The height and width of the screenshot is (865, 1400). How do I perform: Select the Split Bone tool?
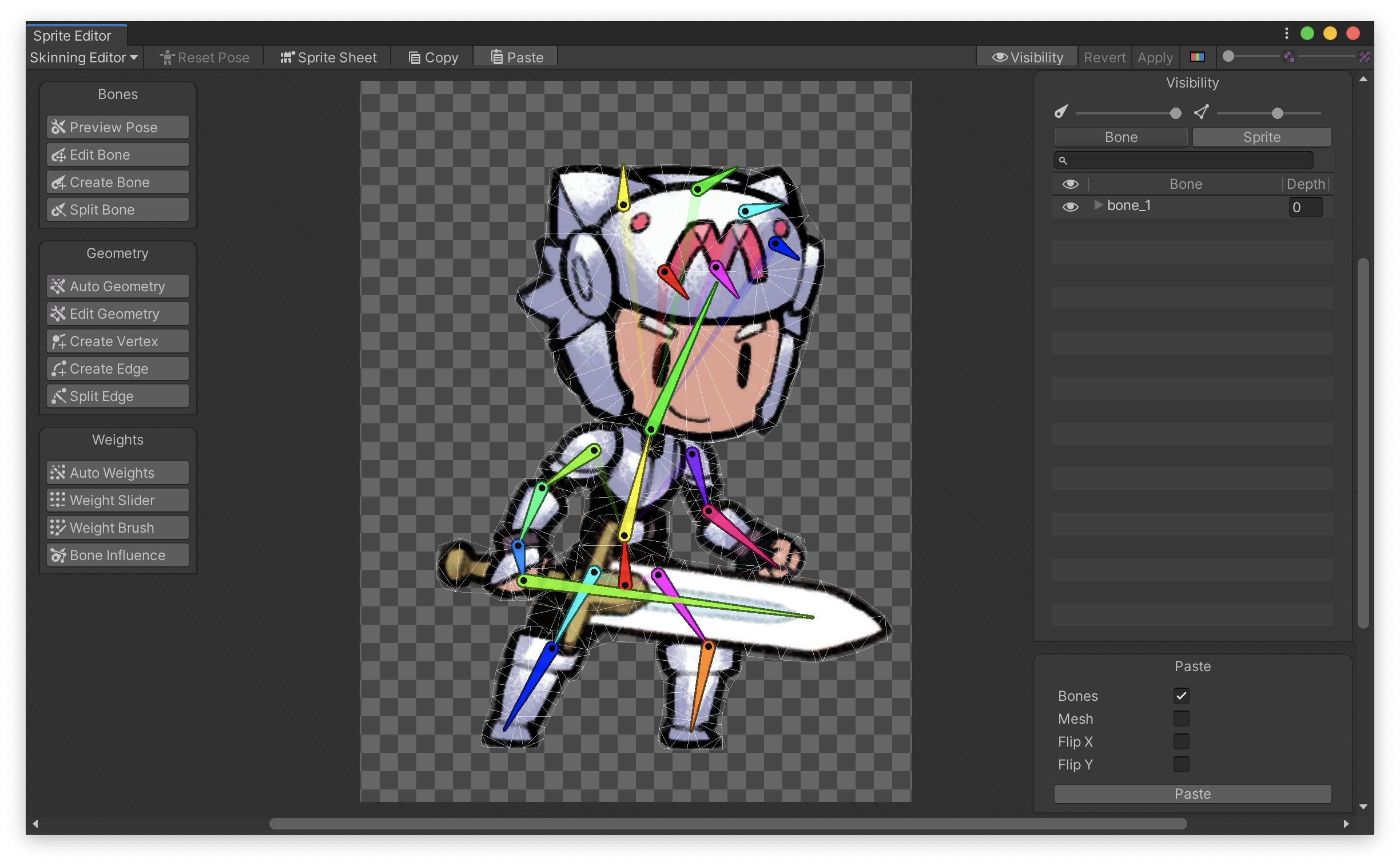click(117, 209)
